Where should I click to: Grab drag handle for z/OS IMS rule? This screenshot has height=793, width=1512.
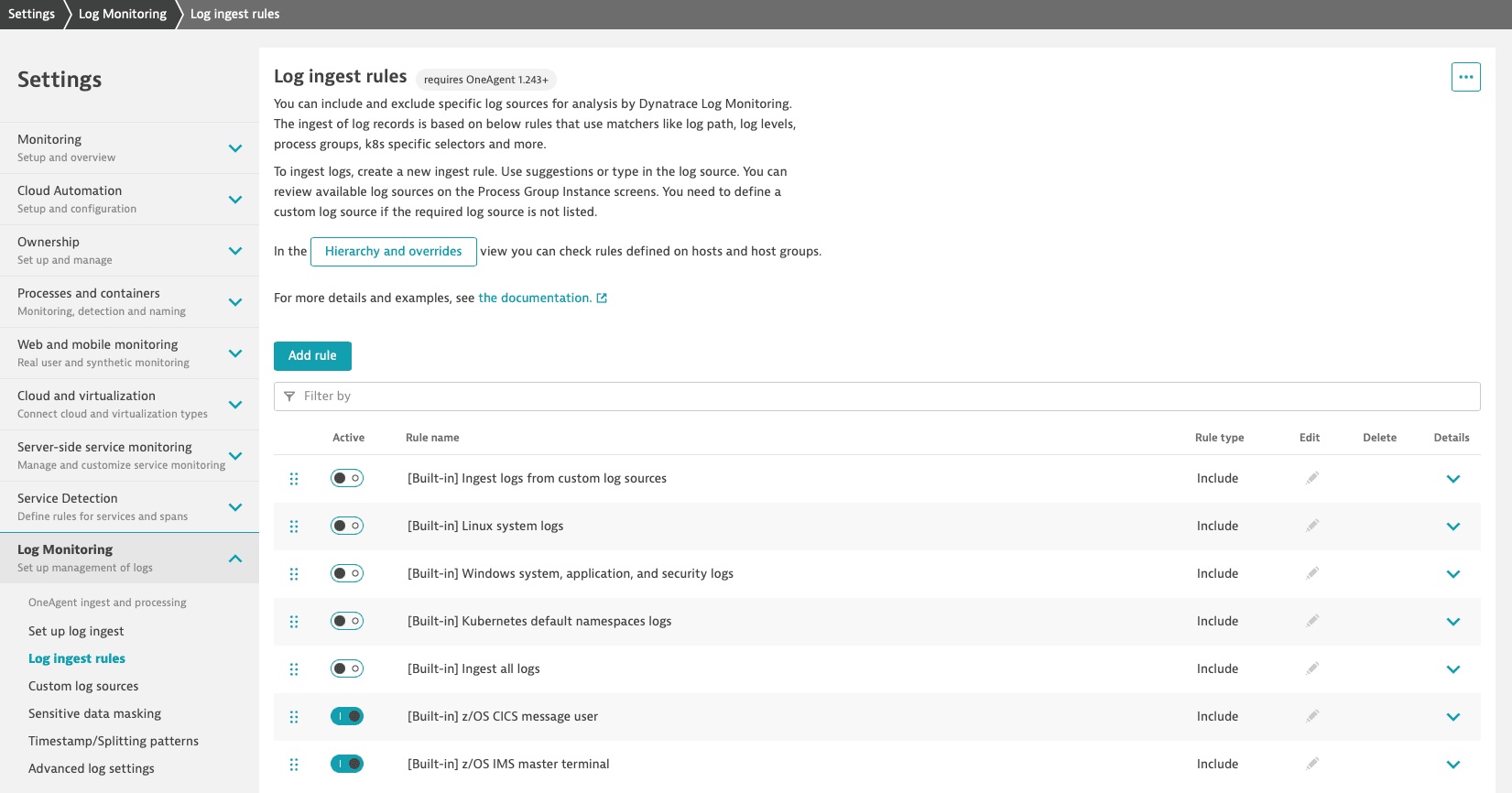[x=294, y=765]
